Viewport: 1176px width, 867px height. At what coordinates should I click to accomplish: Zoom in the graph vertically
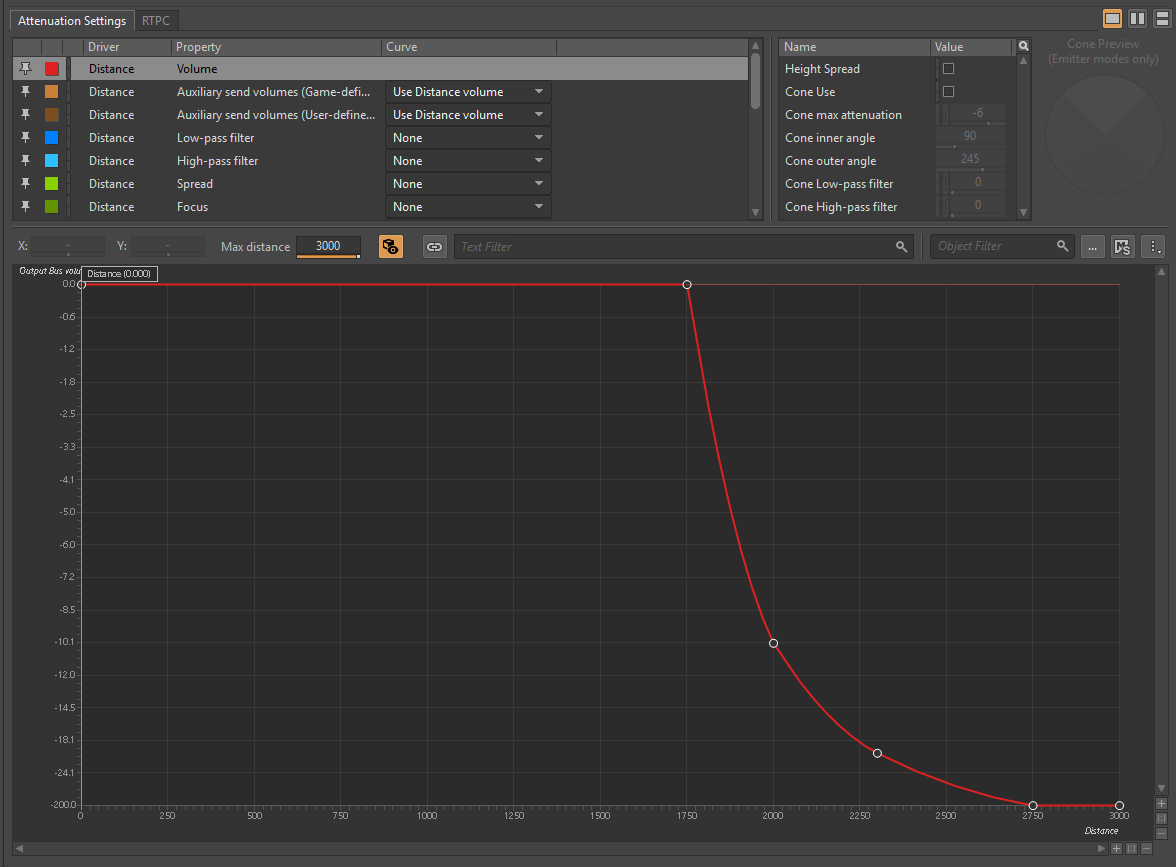click(1161, 804)
